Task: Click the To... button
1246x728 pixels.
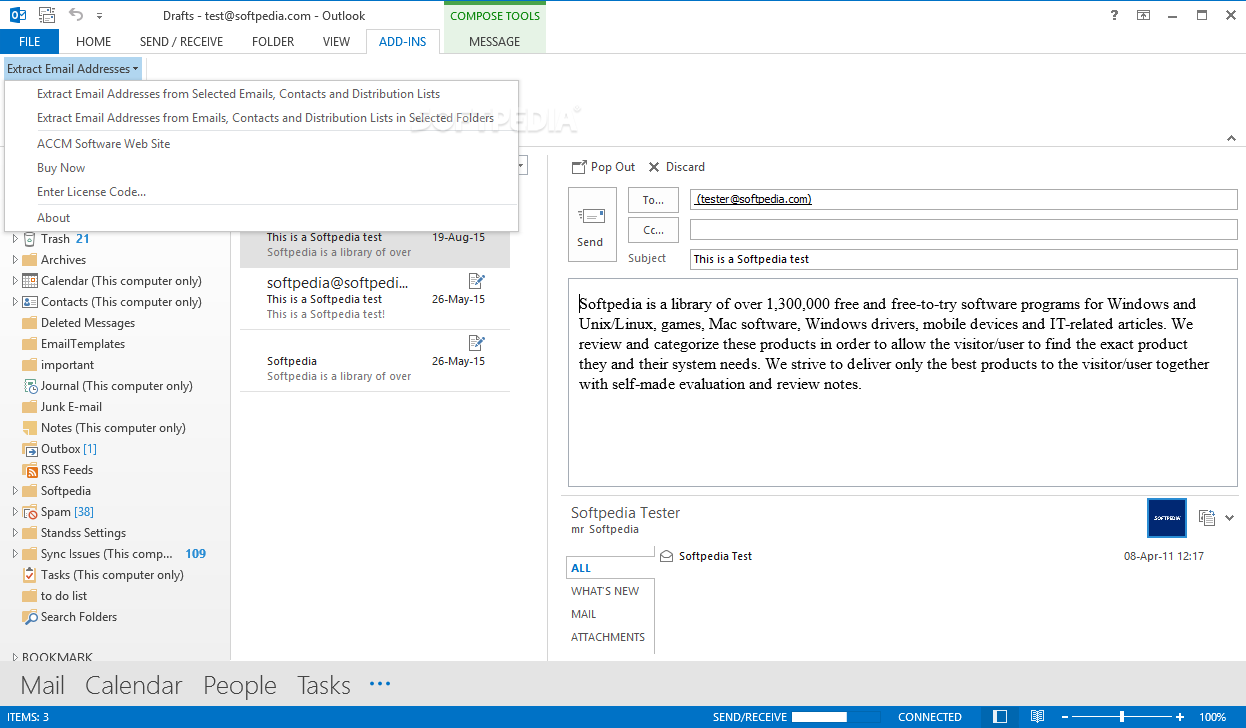Action: coord(653,200)
